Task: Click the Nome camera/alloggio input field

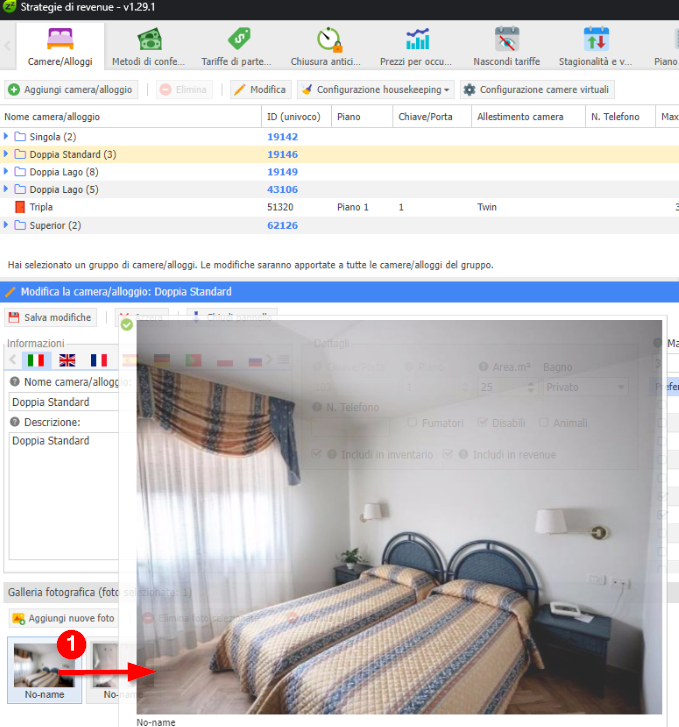Action: pyautogui.click(x=64, y=402)
